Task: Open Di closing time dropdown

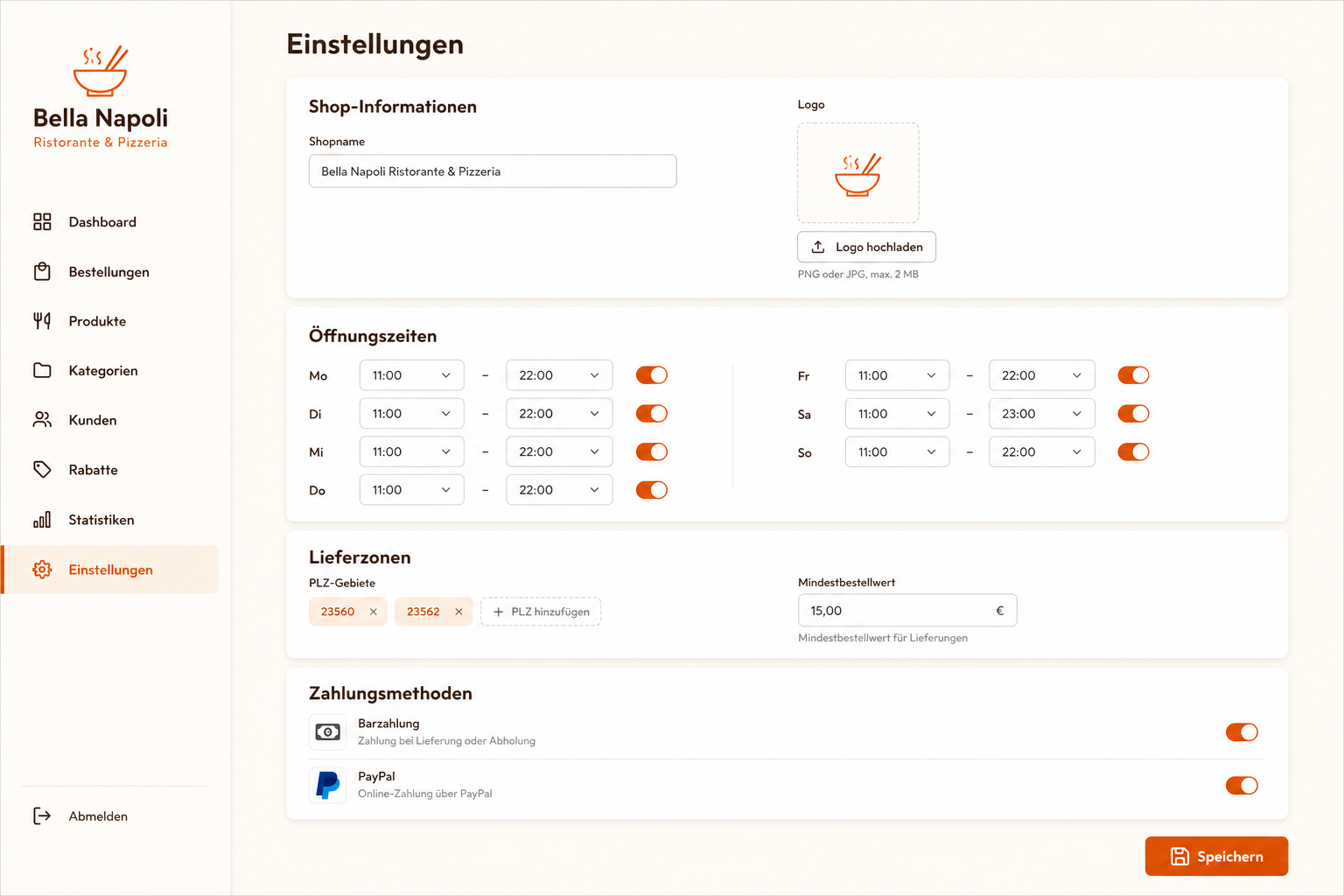Action: (559, 414)
